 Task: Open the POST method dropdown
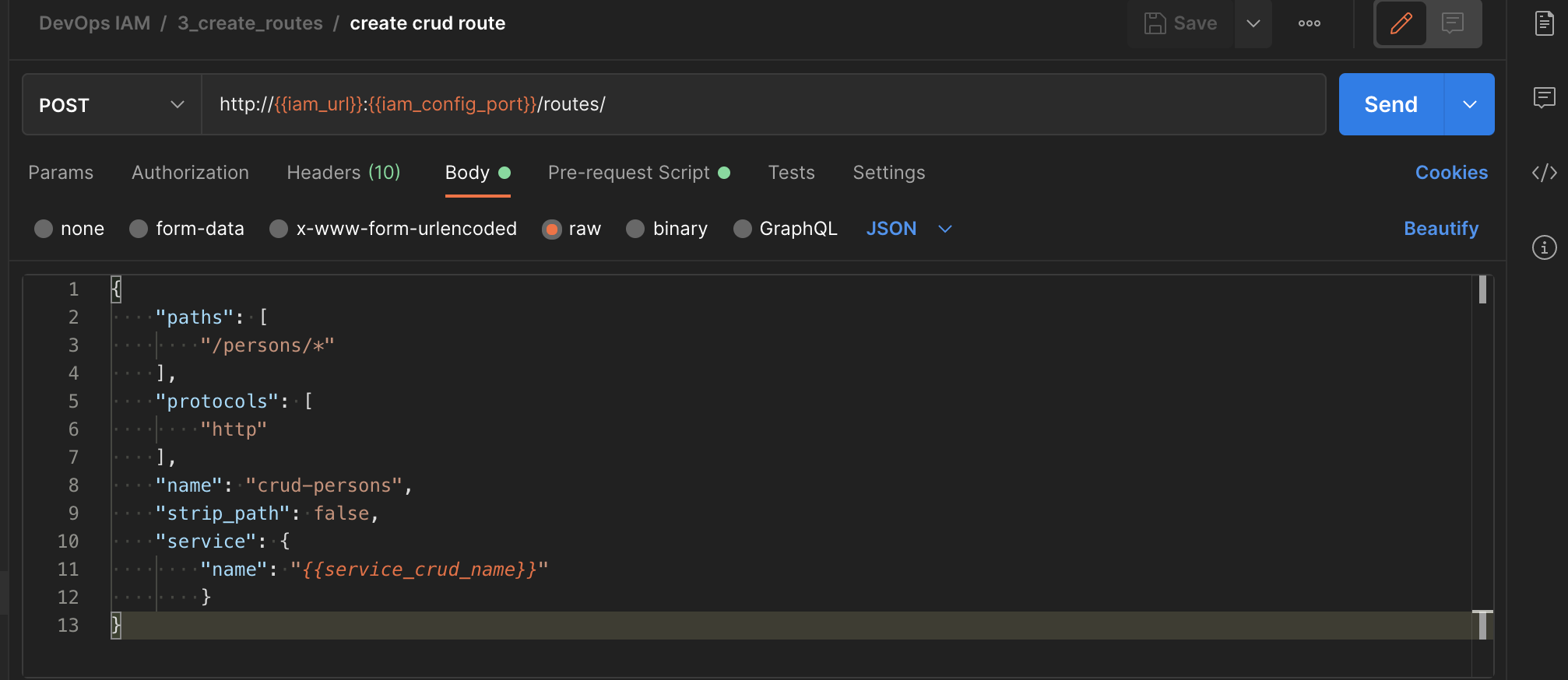coord(111,104)
